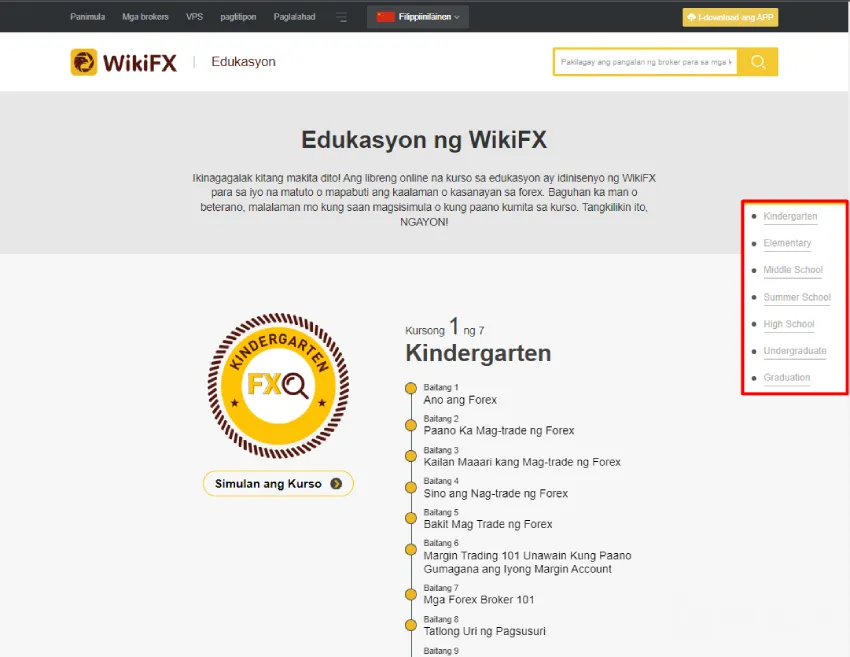This screenshot has height=657, width=850.
Task: Open lesson Kailan Maaari kang Mag-trade ng Forex
Action: pyautogui.click(x=522, y=462)
